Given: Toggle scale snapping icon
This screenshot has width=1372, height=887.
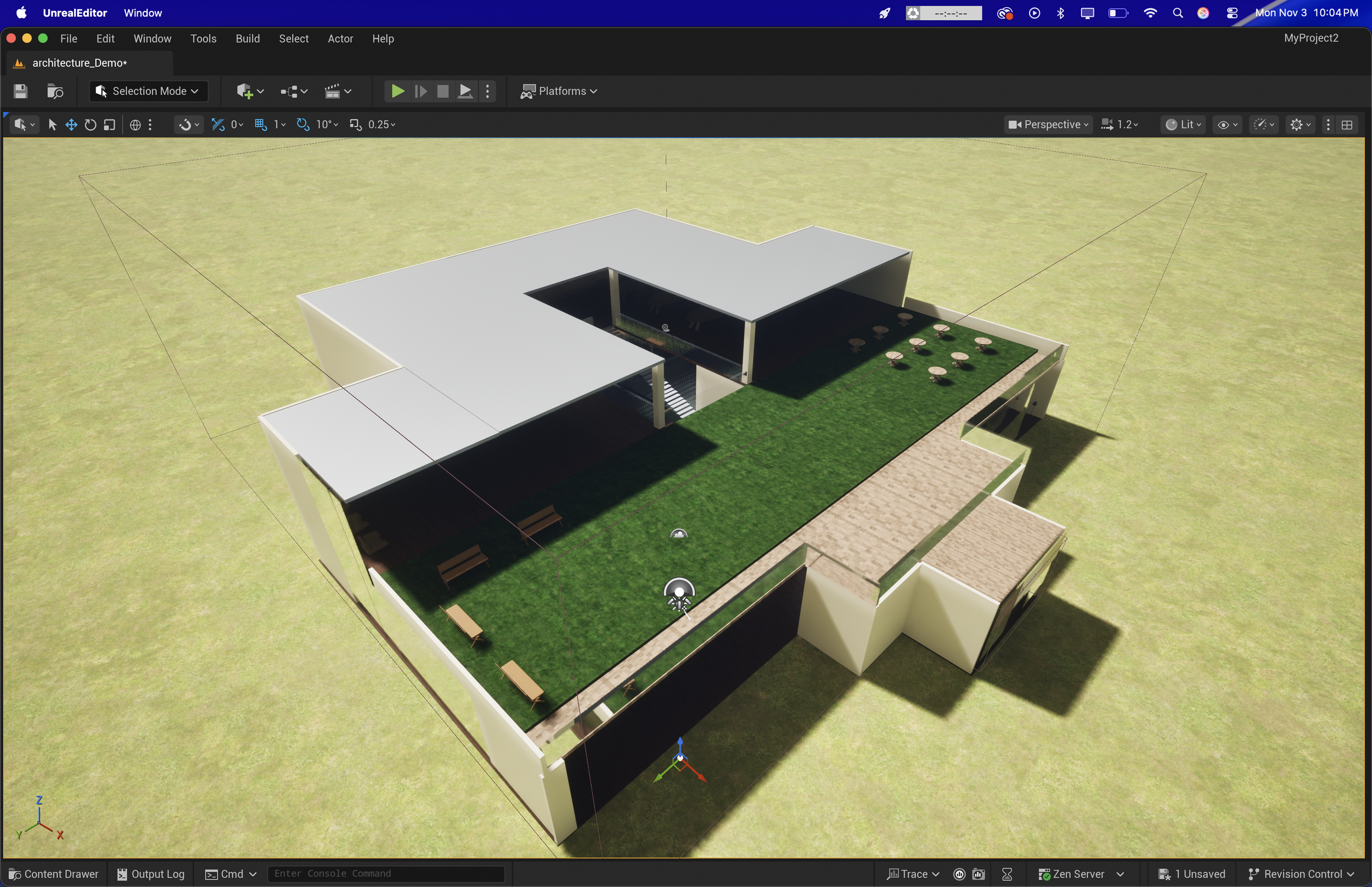Looking at the screenshot, I should coord(355,125).
